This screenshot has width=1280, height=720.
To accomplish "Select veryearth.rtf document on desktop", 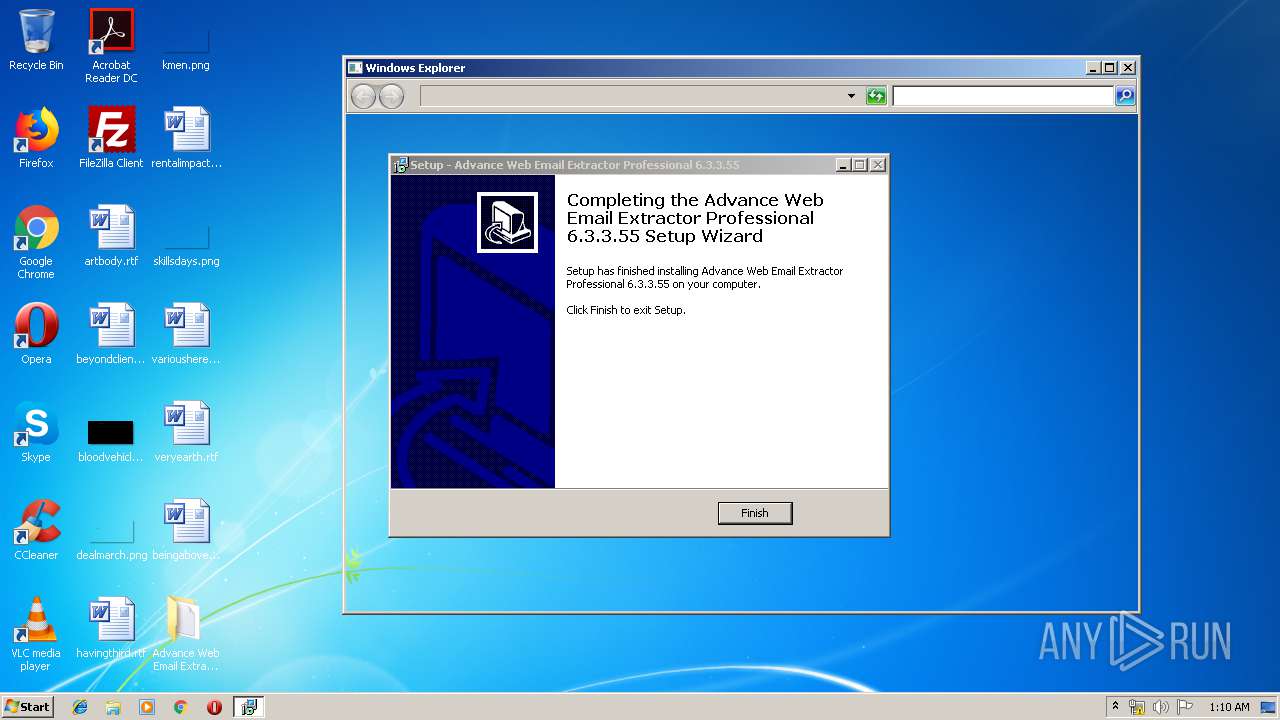I will tap(186, 432).
